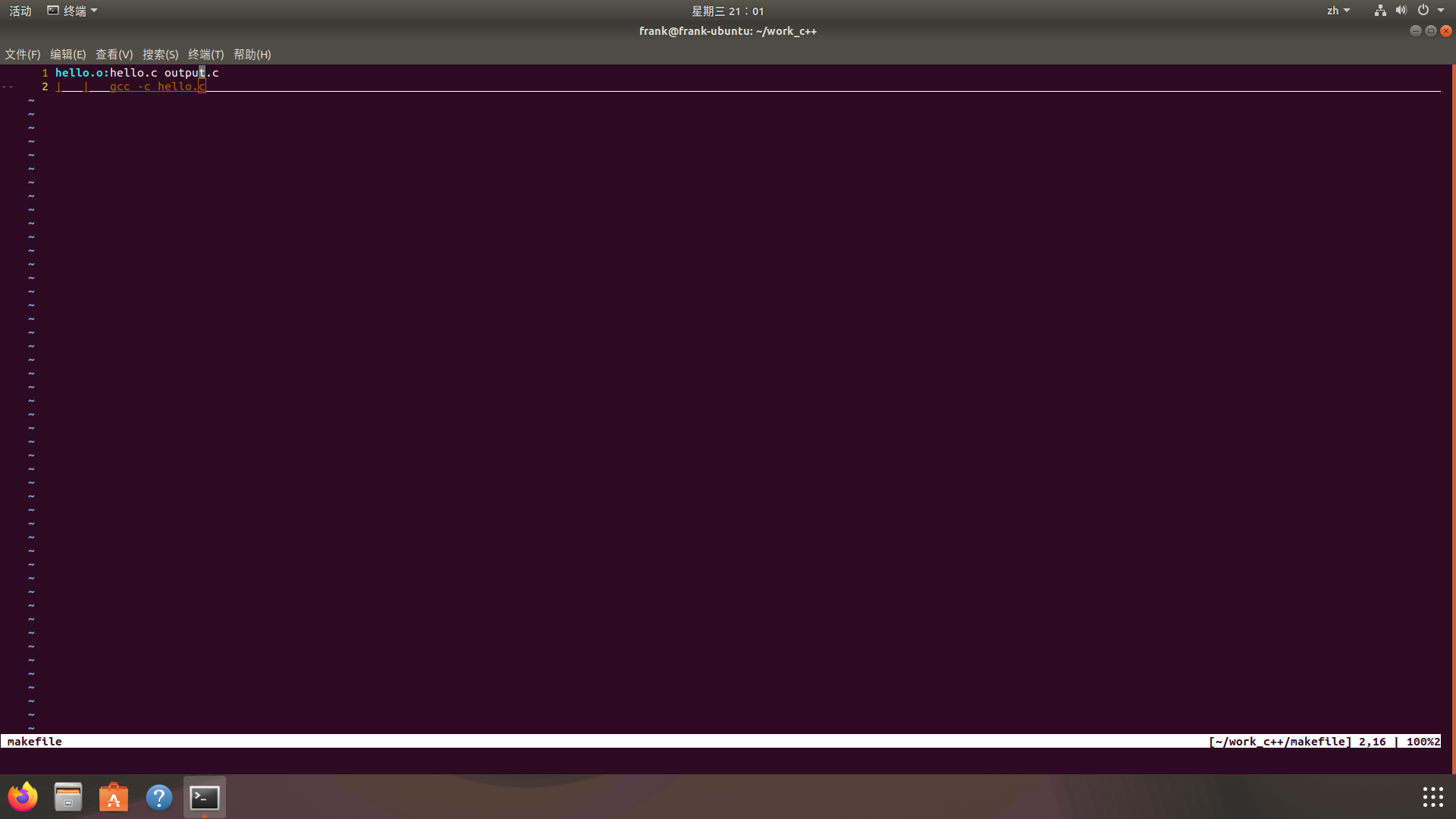Expand the 终端 app menu in top bar
The width and height of the screenshot is (1456, 819).
pos(73,11)
